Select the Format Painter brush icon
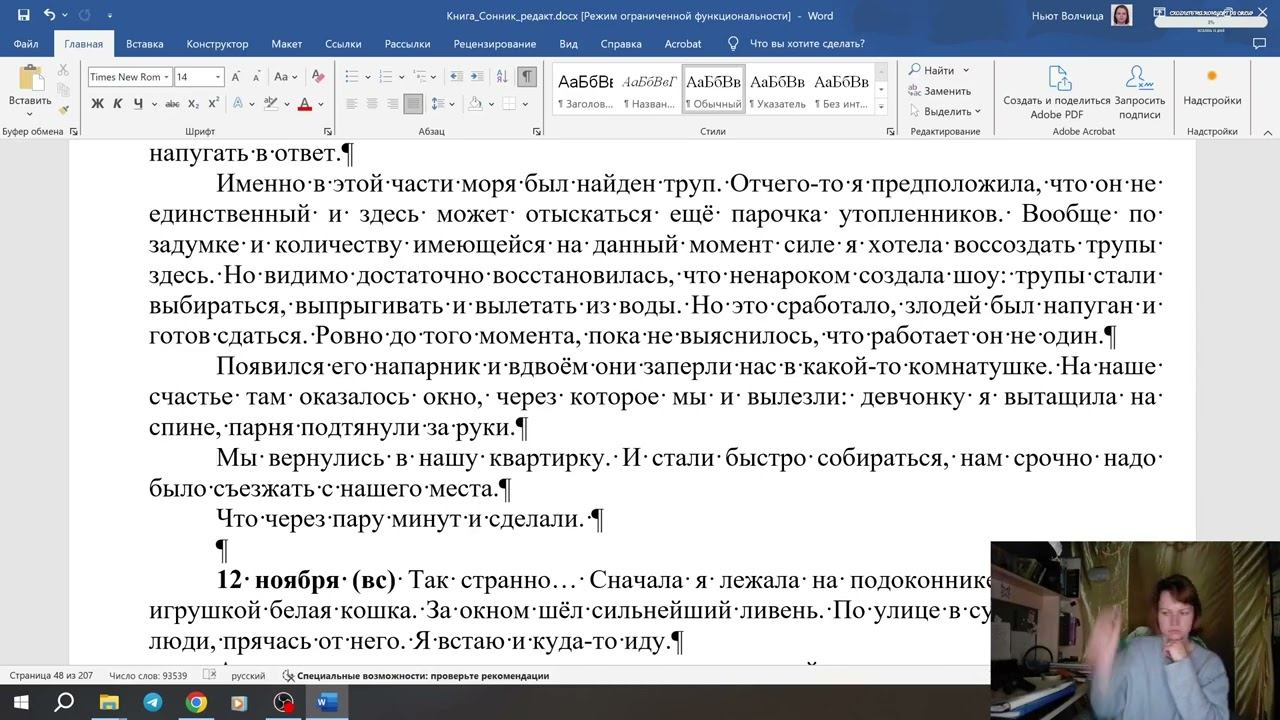The image size is (1280, 720). coord(63,110)
